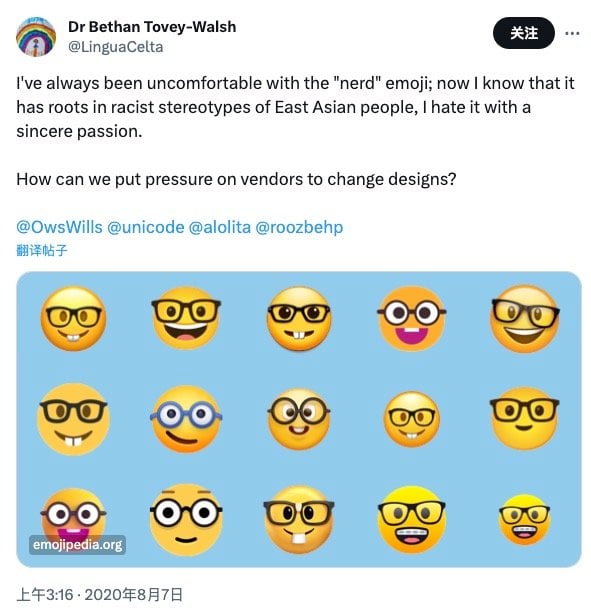This screenshot has height=612, width=591.
Task: Open the @roozbehp mention
Action: (299, 227)
